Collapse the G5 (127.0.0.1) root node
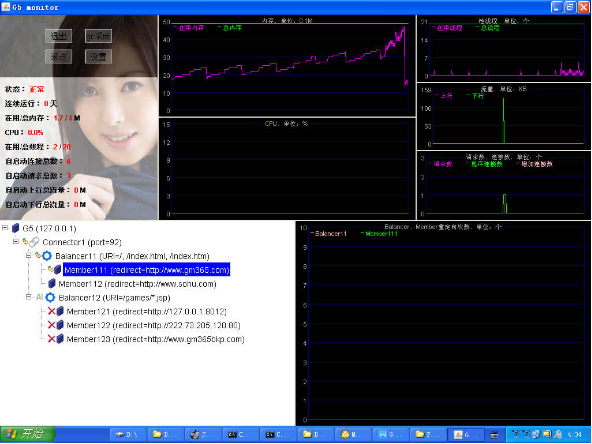Image resolution: width=592 pixels, height=444 pixels. pos(5,228)
